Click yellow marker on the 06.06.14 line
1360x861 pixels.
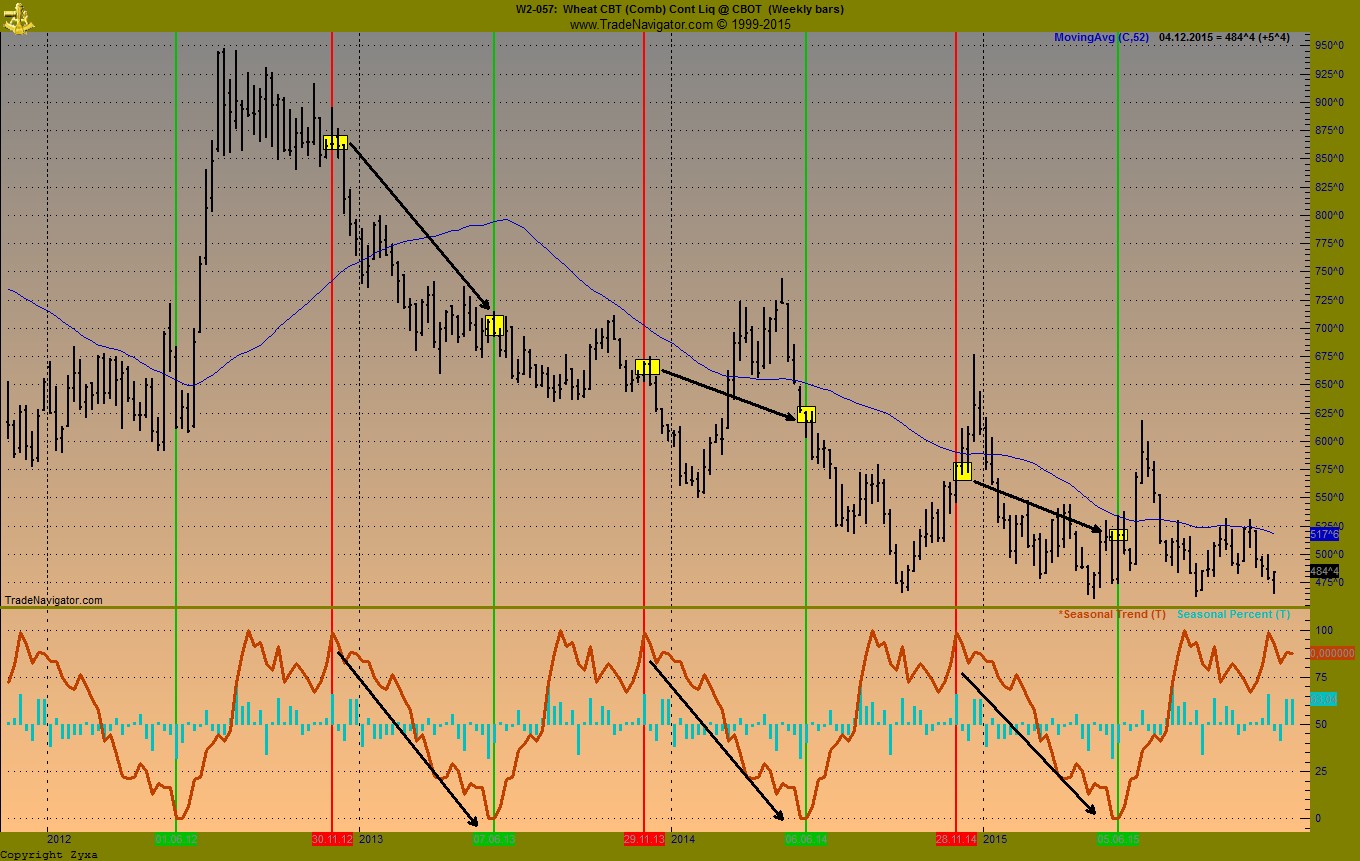(806, 415)
